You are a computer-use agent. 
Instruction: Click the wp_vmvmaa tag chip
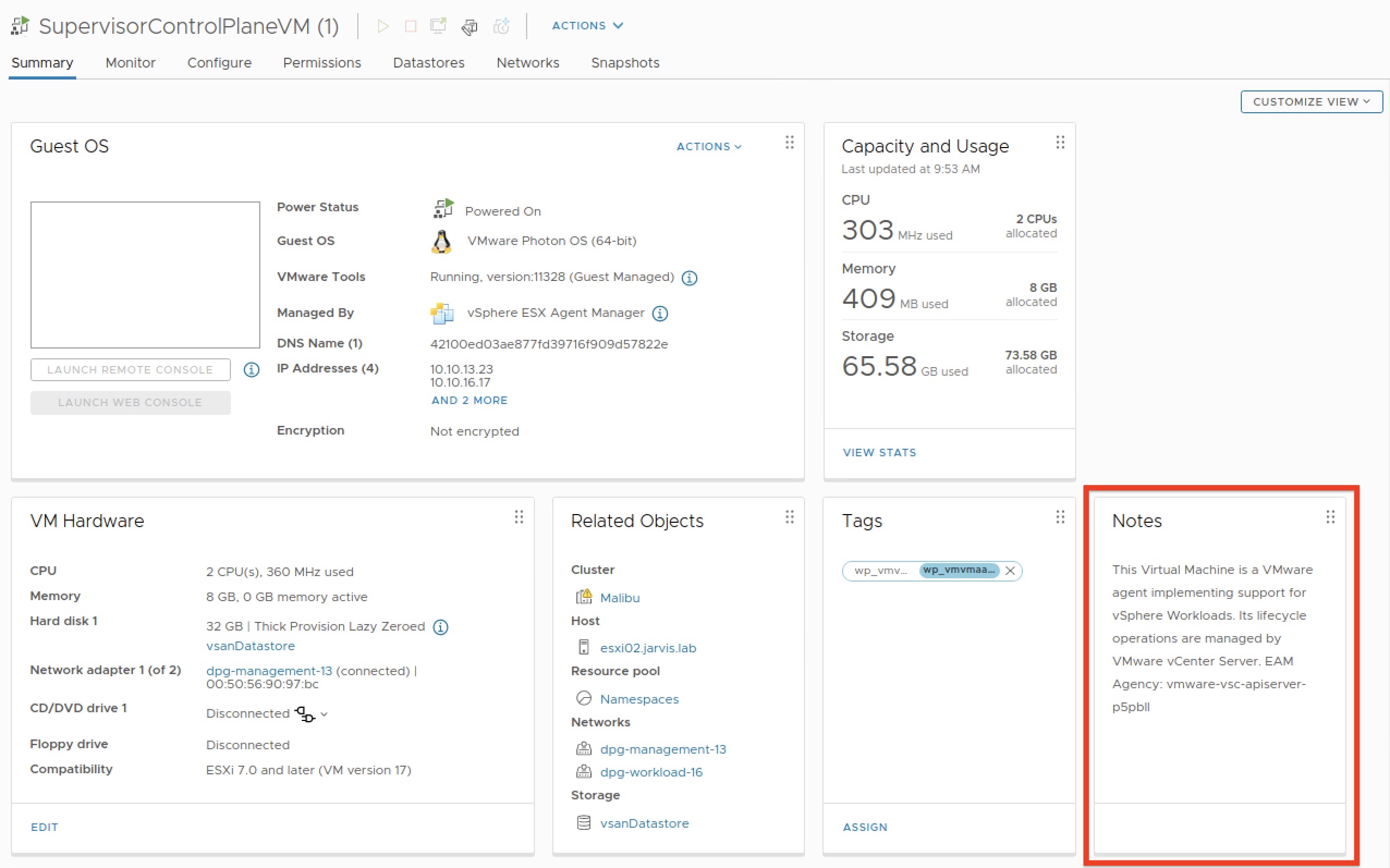(x=959, y=570)
